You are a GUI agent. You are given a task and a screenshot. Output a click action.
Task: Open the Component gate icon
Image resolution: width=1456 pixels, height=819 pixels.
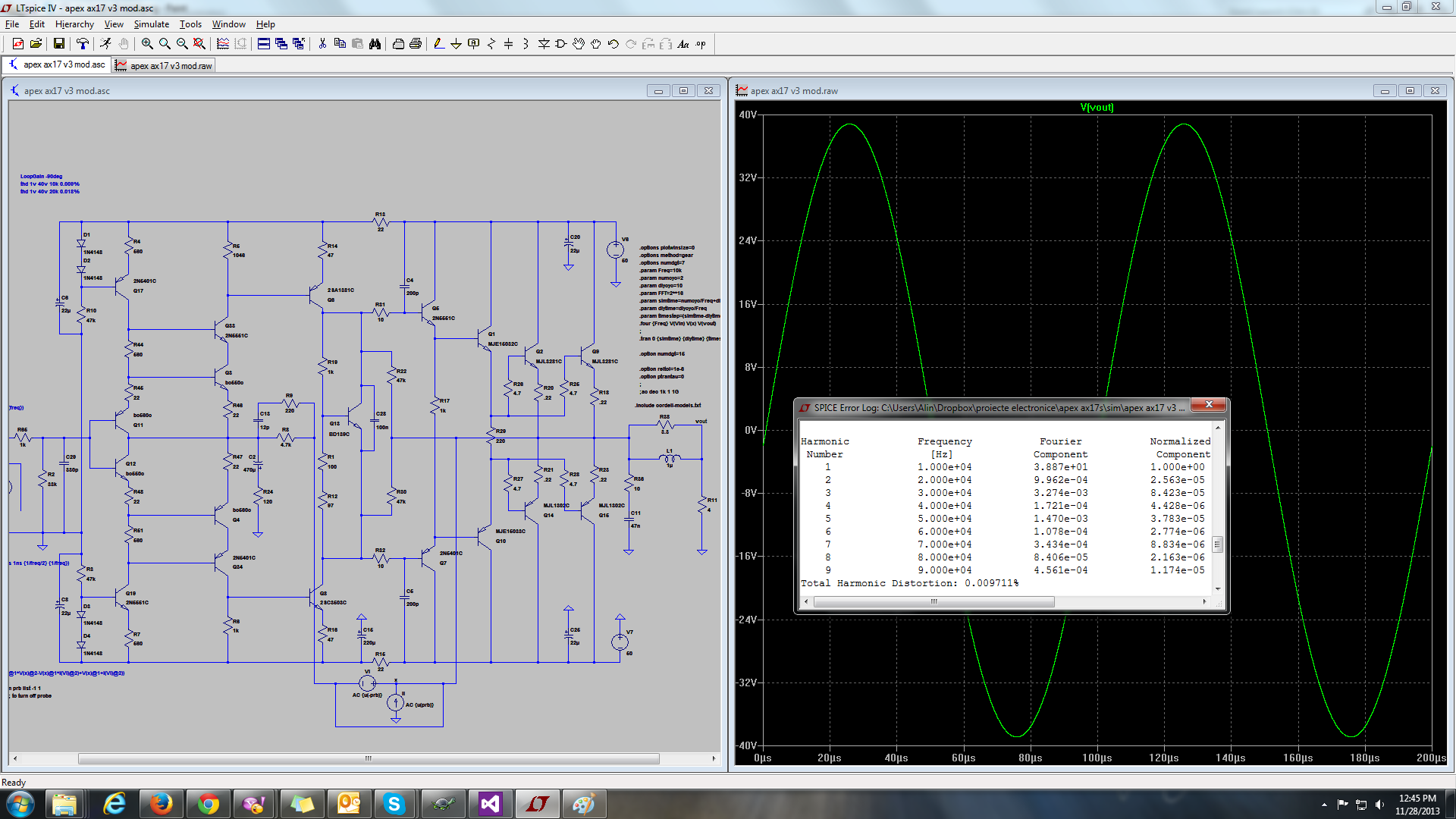click(x=561, y=44)
